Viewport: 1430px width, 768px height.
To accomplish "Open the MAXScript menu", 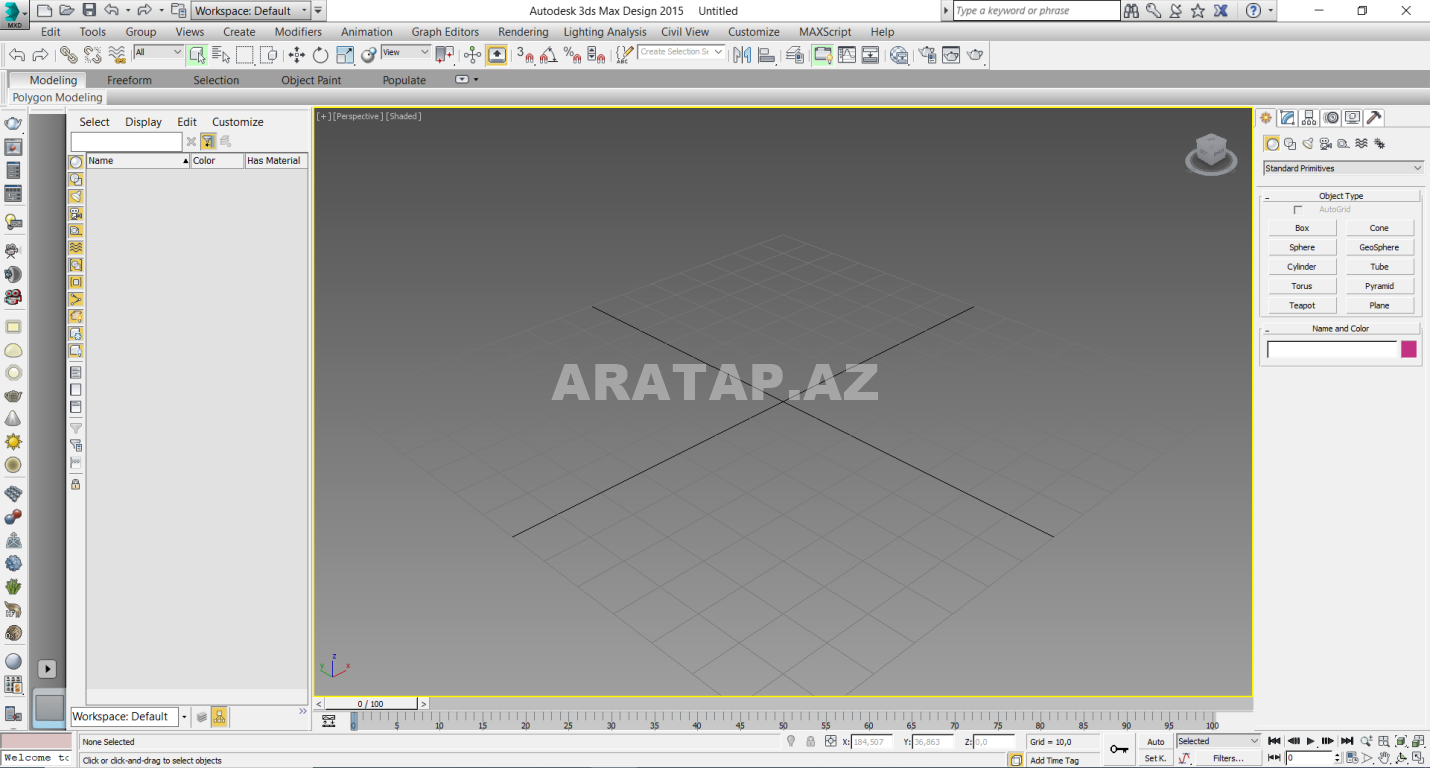I will [x=825, y=32].
